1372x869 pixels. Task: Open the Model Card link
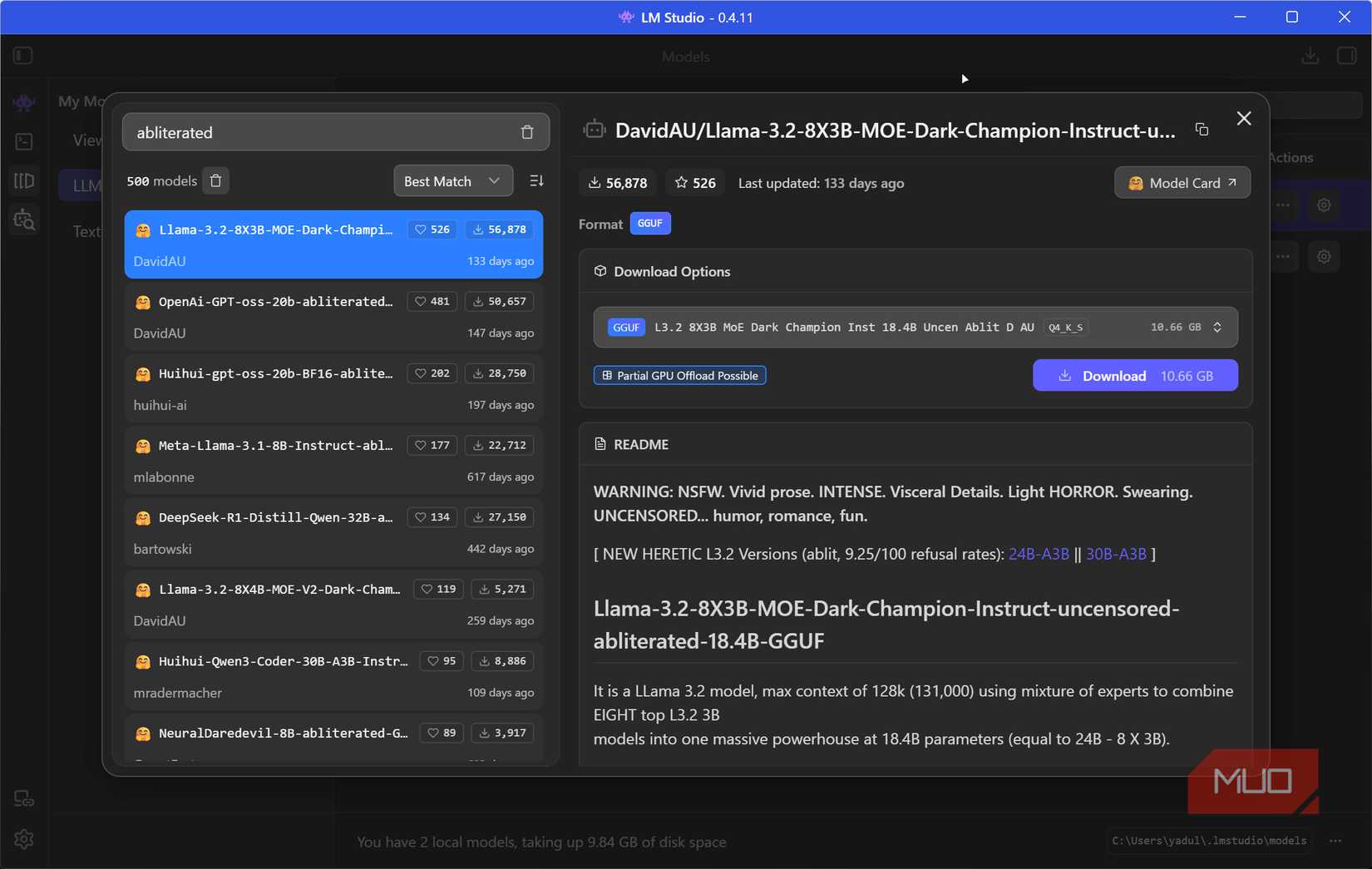(x=1182, y=183)
